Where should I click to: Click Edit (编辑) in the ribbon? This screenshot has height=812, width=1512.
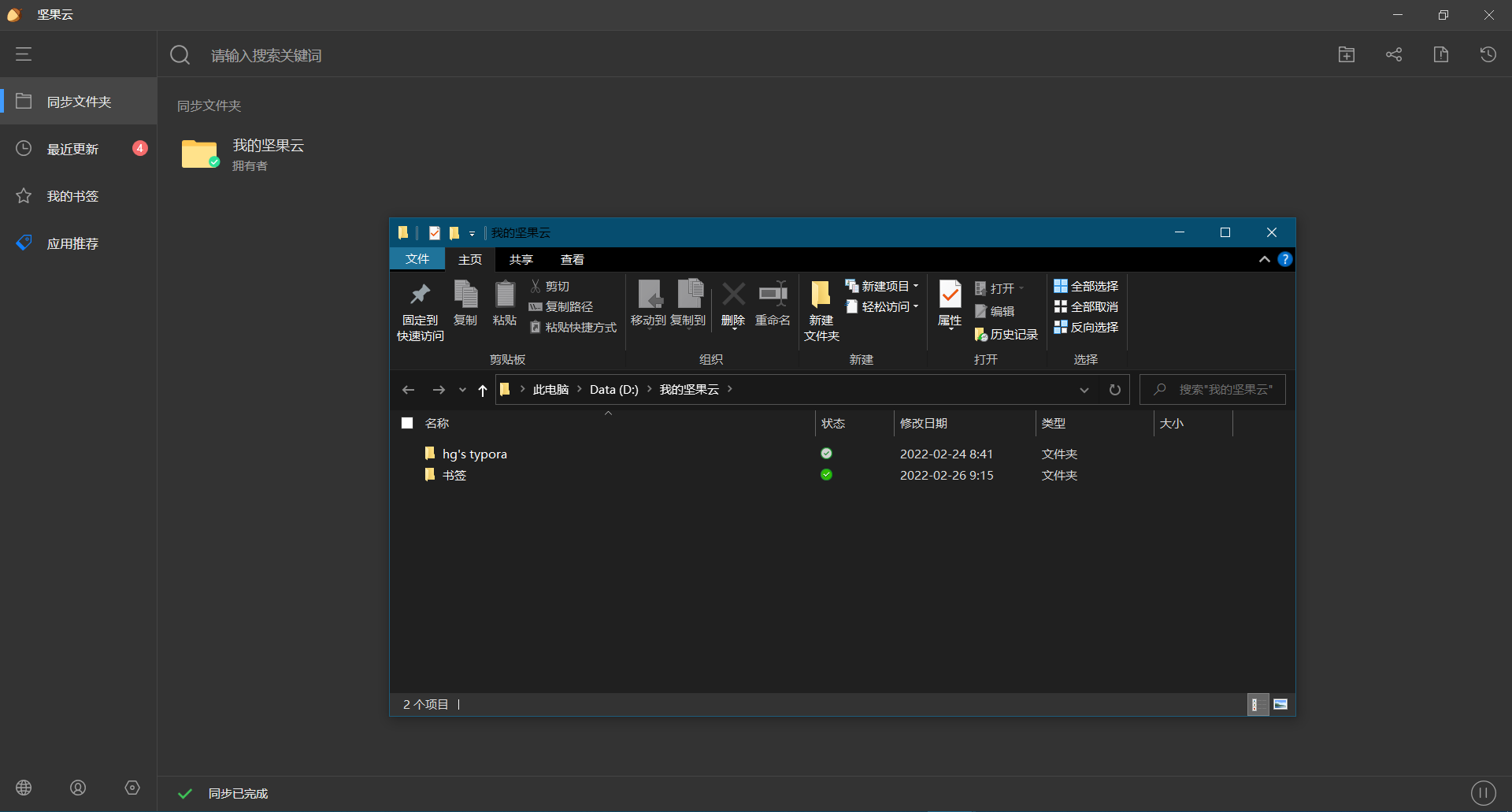click(x=995, y=311)
